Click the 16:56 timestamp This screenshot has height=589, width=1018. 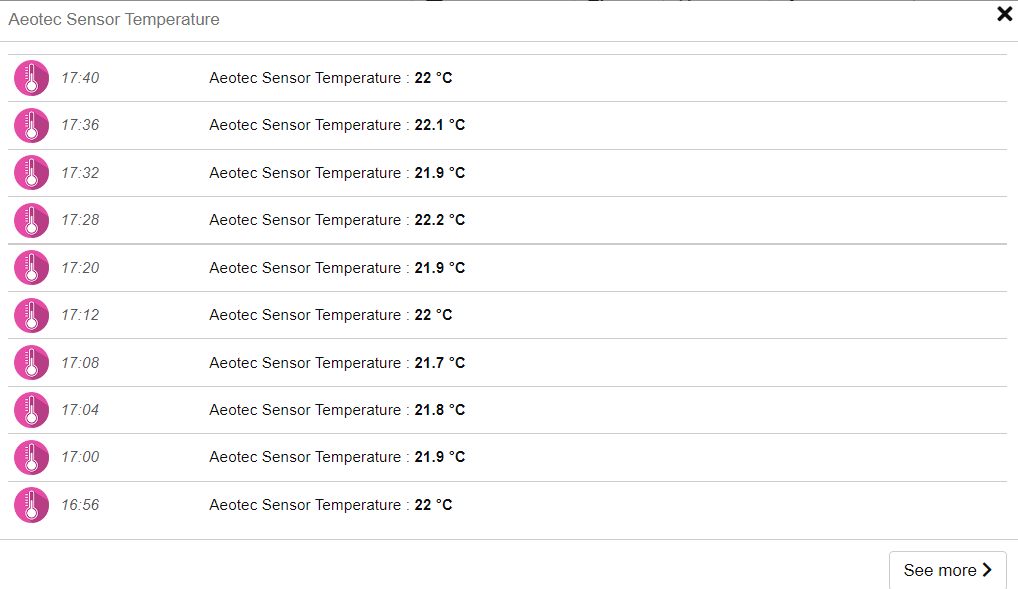tap(80, 505)
